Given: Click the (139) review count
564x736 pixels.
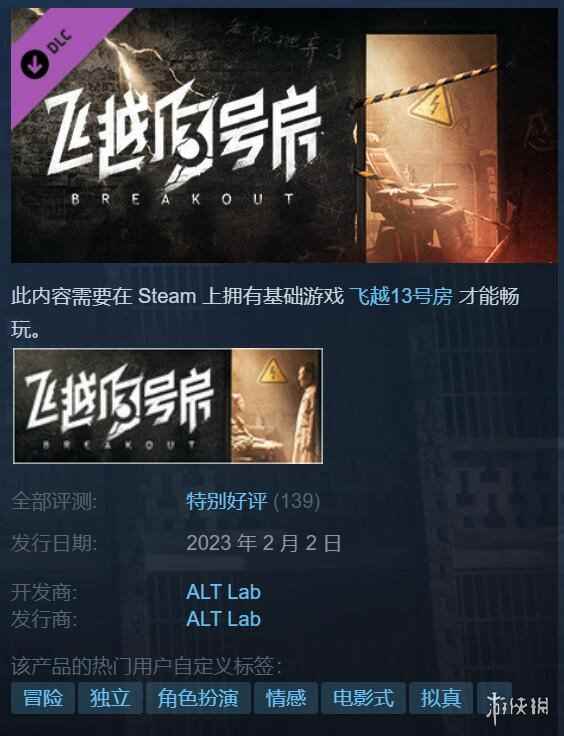Looking at the screenshot, I should [x=297, y=501].
